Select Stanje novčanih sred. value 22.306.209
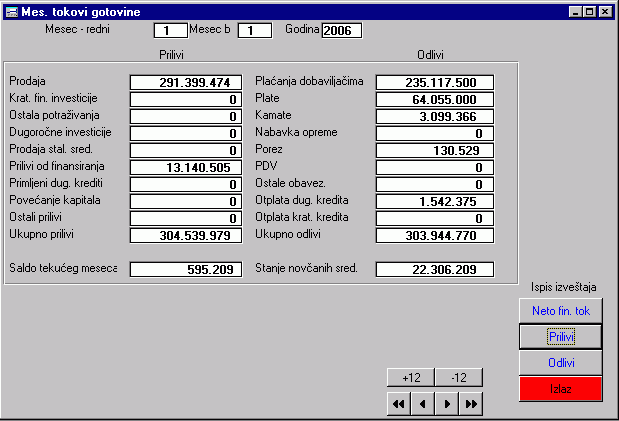This screenshot has width=619, height=421. point(435,269)
